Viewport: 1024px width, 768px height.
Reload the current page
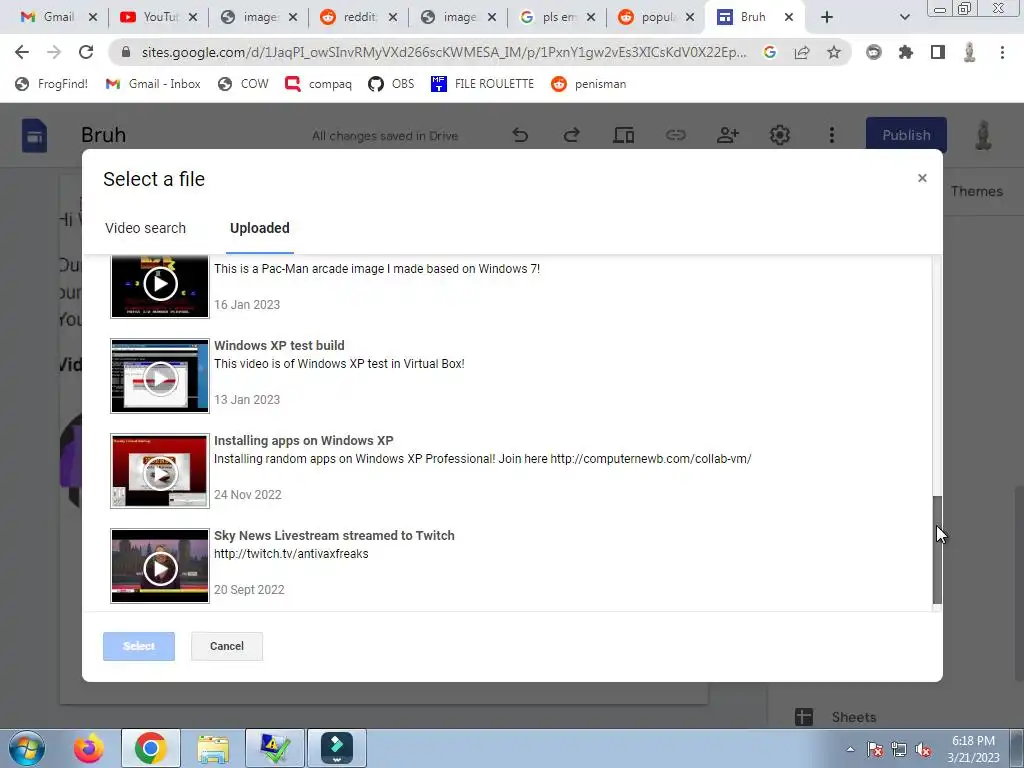pyautogui.click(x=86, y=52)
